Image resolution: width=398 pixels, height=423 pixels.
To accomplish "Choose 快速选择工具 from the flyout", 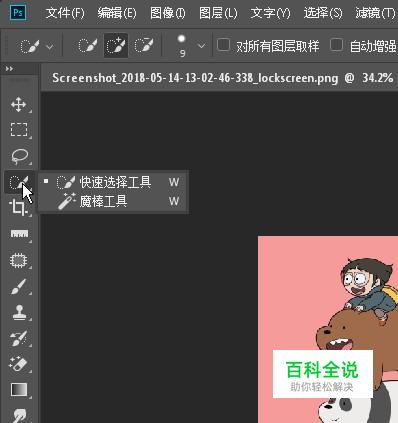I will [113, 182].
